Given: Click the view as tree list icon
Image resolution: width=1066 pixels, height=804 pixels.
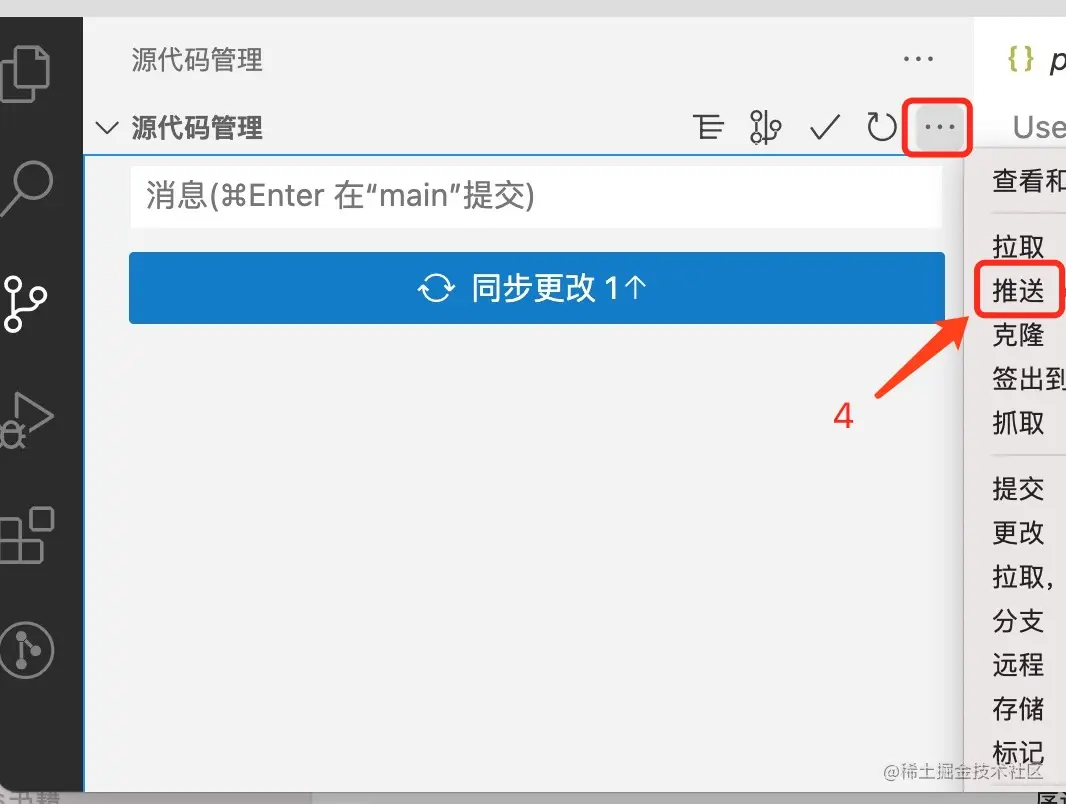Looking at the screenshot, I should tap(708, 126).
